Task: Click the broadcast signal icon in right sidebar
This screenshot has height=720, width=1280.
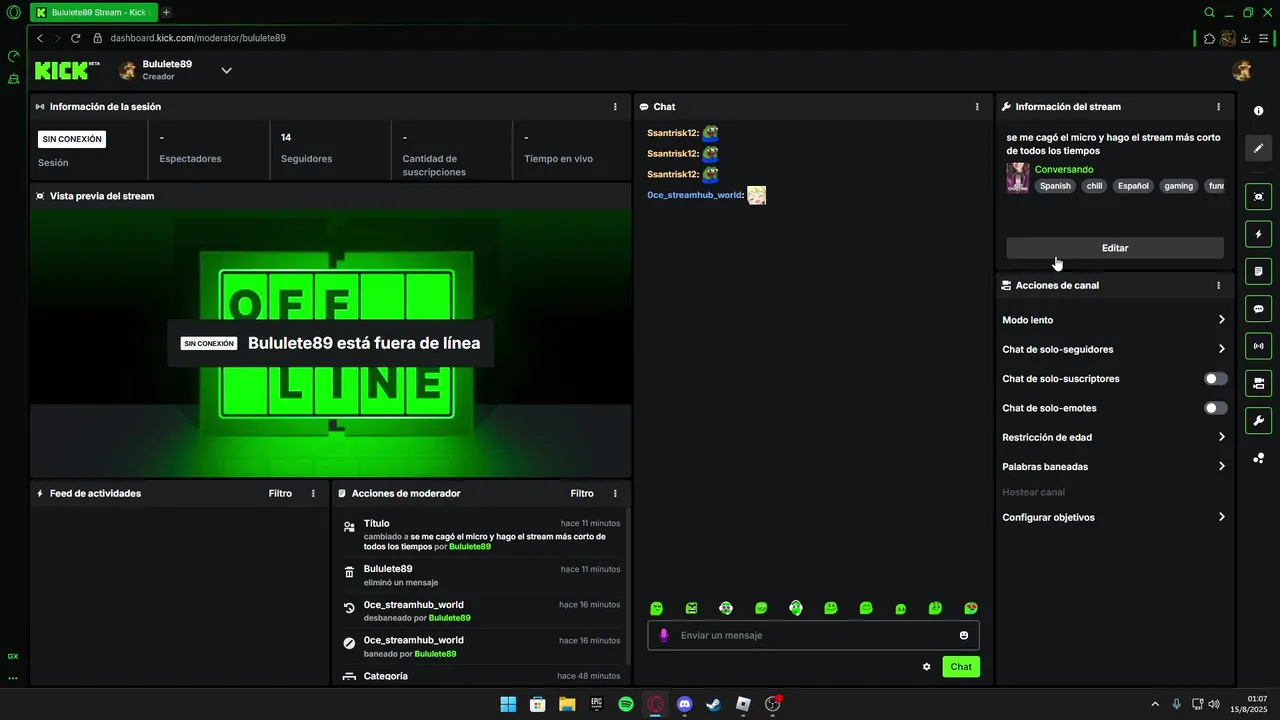Action: click(x=1258, y=346)
